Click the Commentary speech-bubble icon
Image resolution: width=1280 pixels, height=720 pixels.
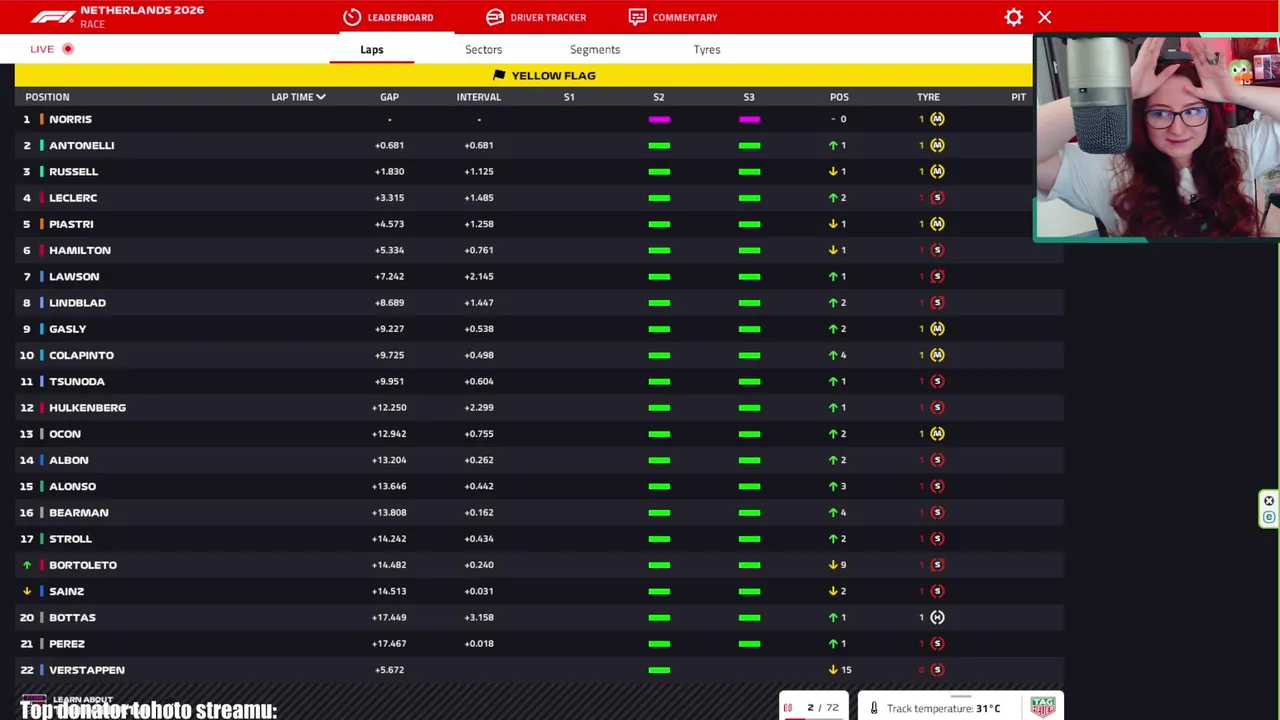coord(637,17)
